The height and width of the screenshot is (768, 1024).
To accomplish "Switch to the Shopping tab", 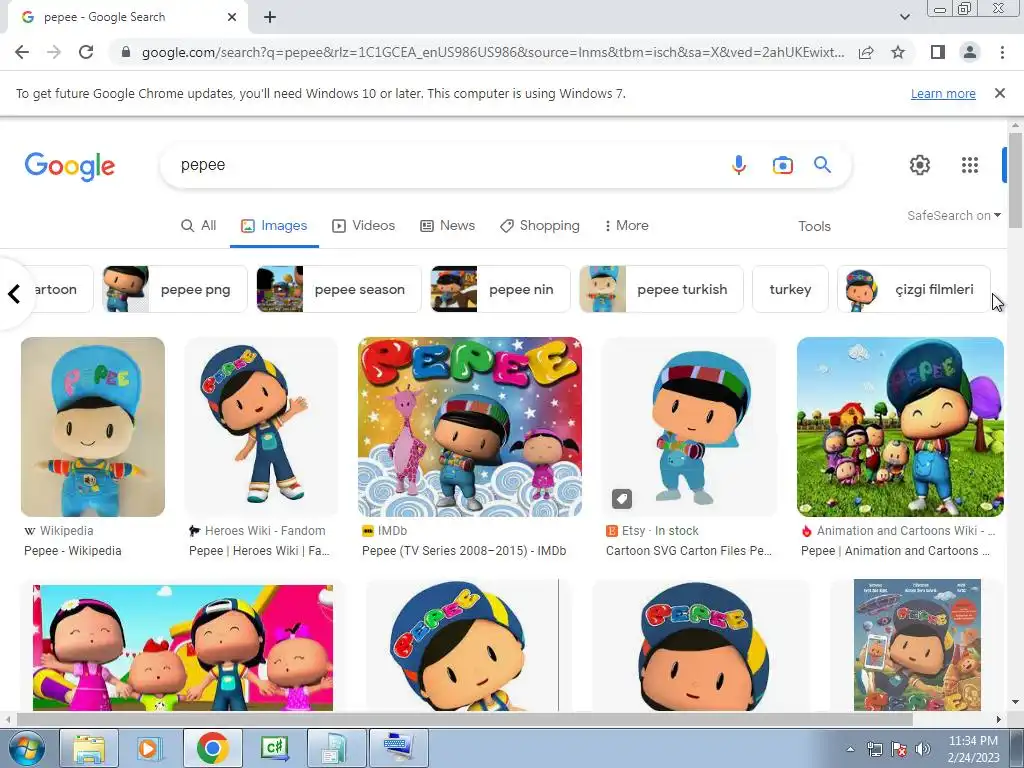I will [539, 225].
